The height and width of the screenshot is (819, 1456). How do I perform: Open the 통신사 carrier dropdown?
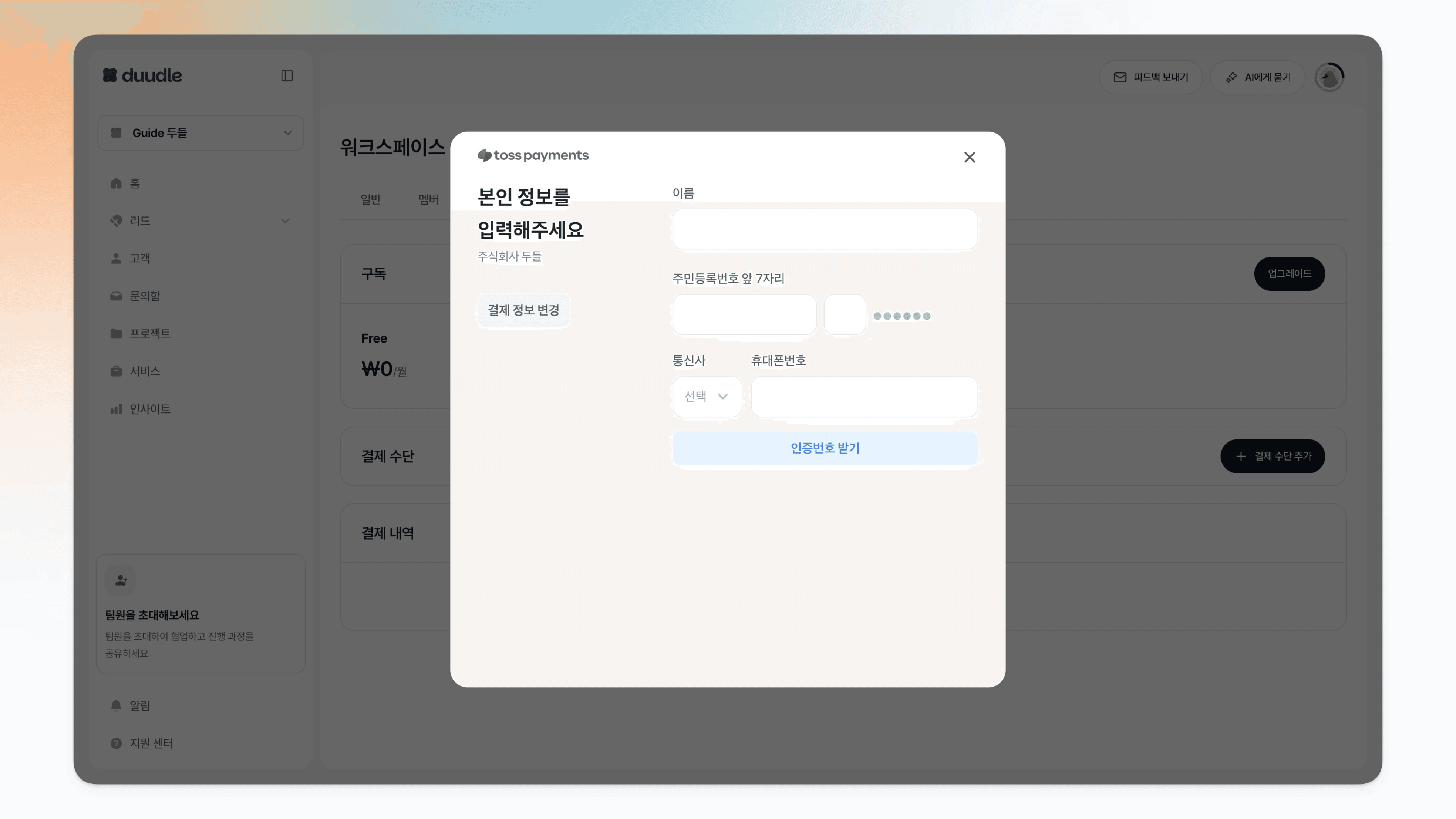coord(706,396)
